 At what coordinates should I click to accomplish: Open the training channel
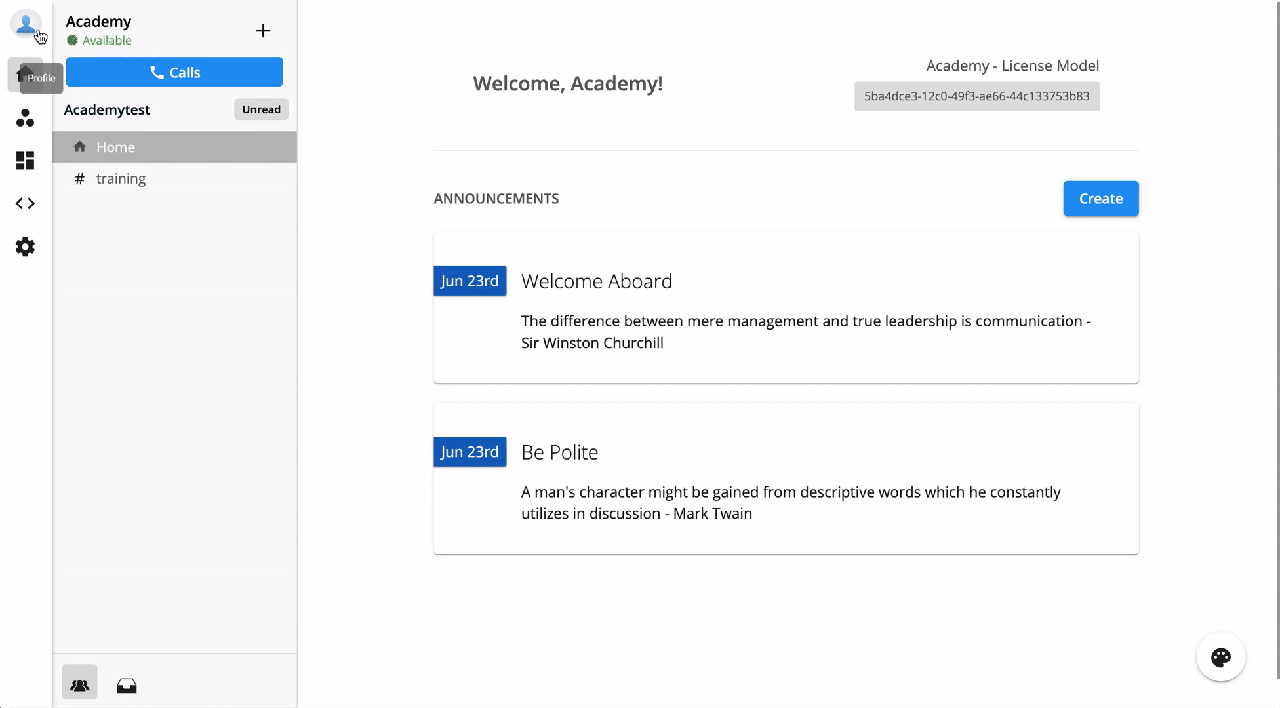coord(175,179)
